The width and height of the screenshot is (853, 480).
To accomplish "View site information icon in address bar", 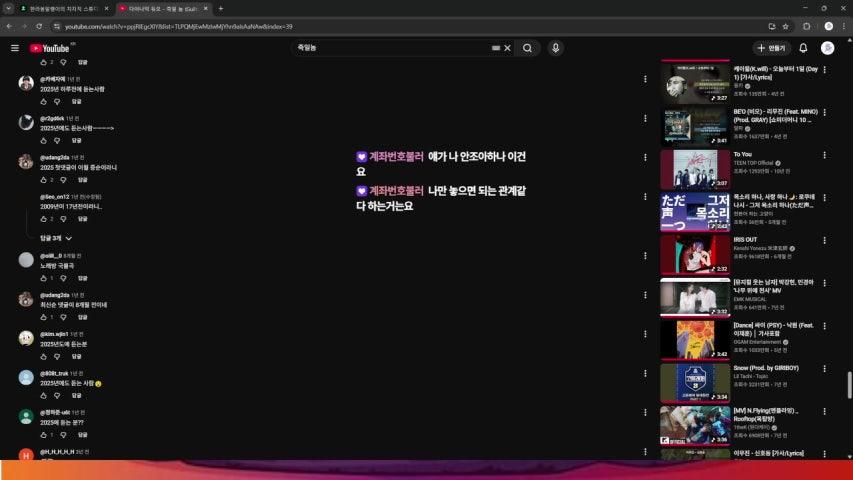I will coord(57,26).
